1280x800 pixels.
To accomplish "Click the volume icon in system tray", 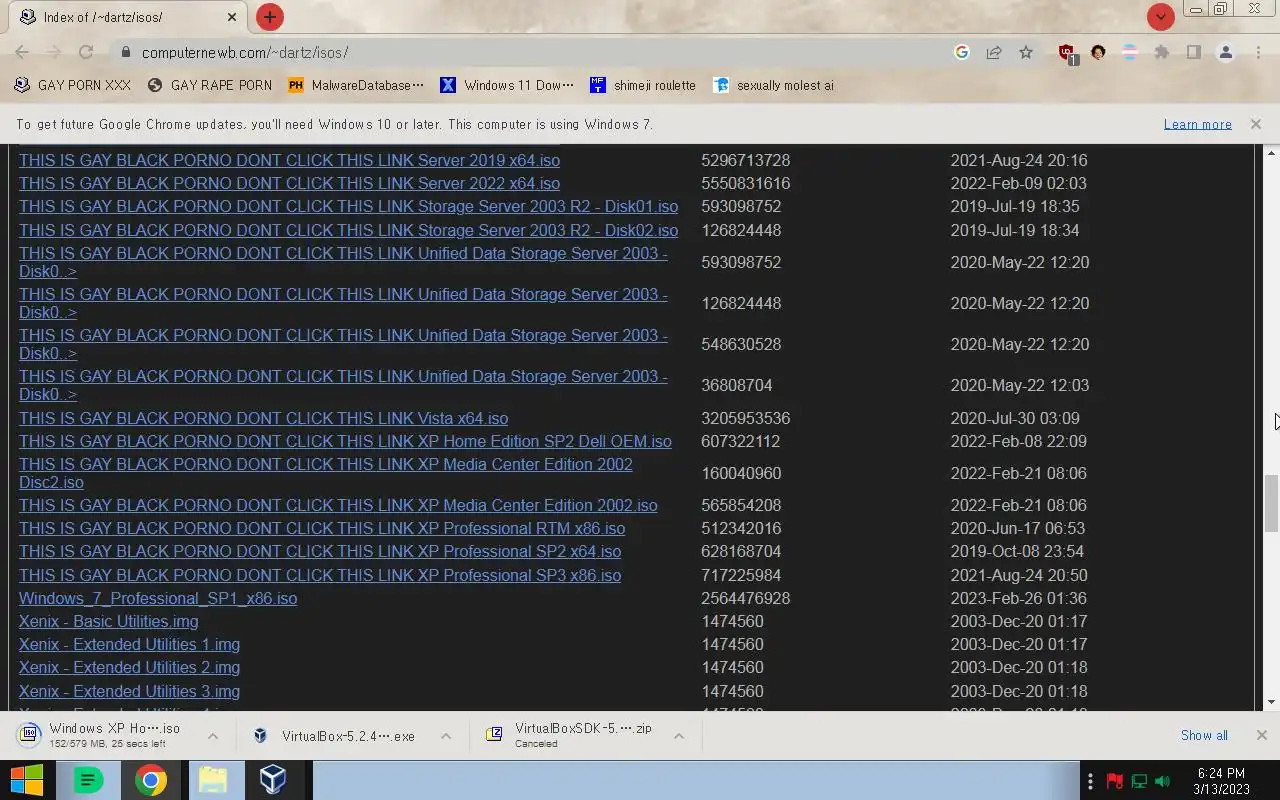I will 1163,781.
